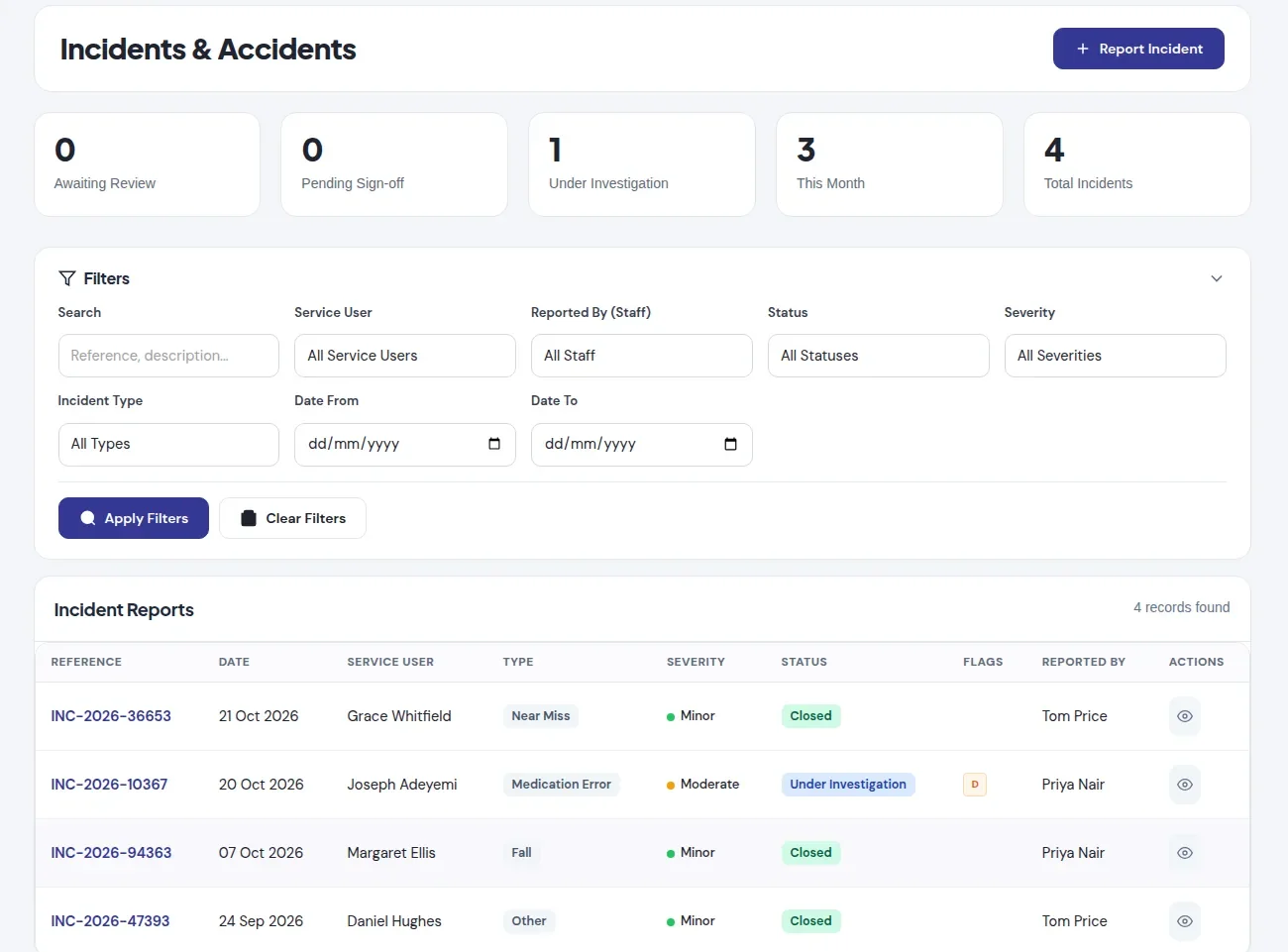Open the All Staff dropdown

(642, 356)
